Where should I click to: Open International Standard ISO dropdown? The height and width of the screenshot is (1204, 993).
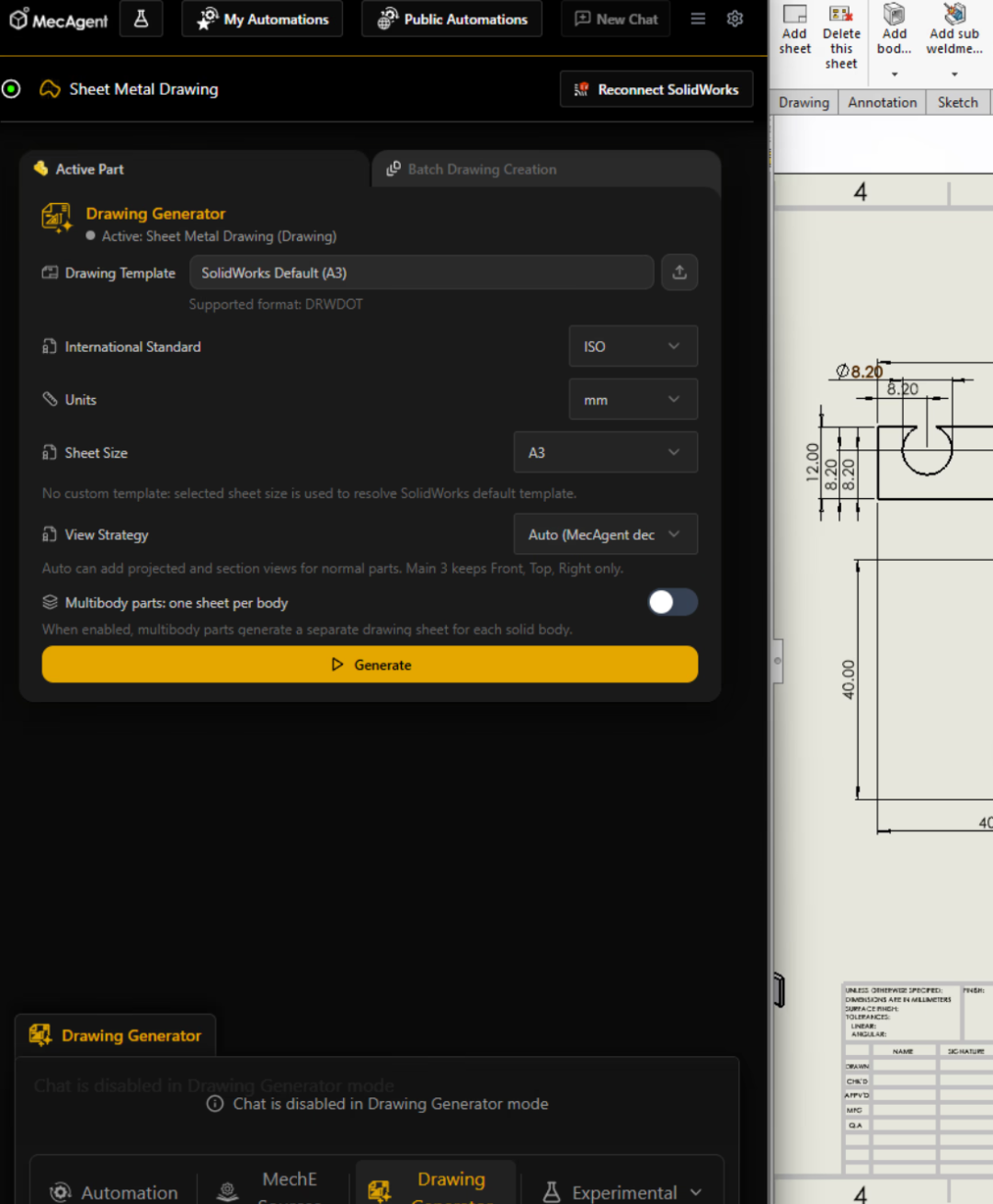pyautogui.click(x=633, y=346)
